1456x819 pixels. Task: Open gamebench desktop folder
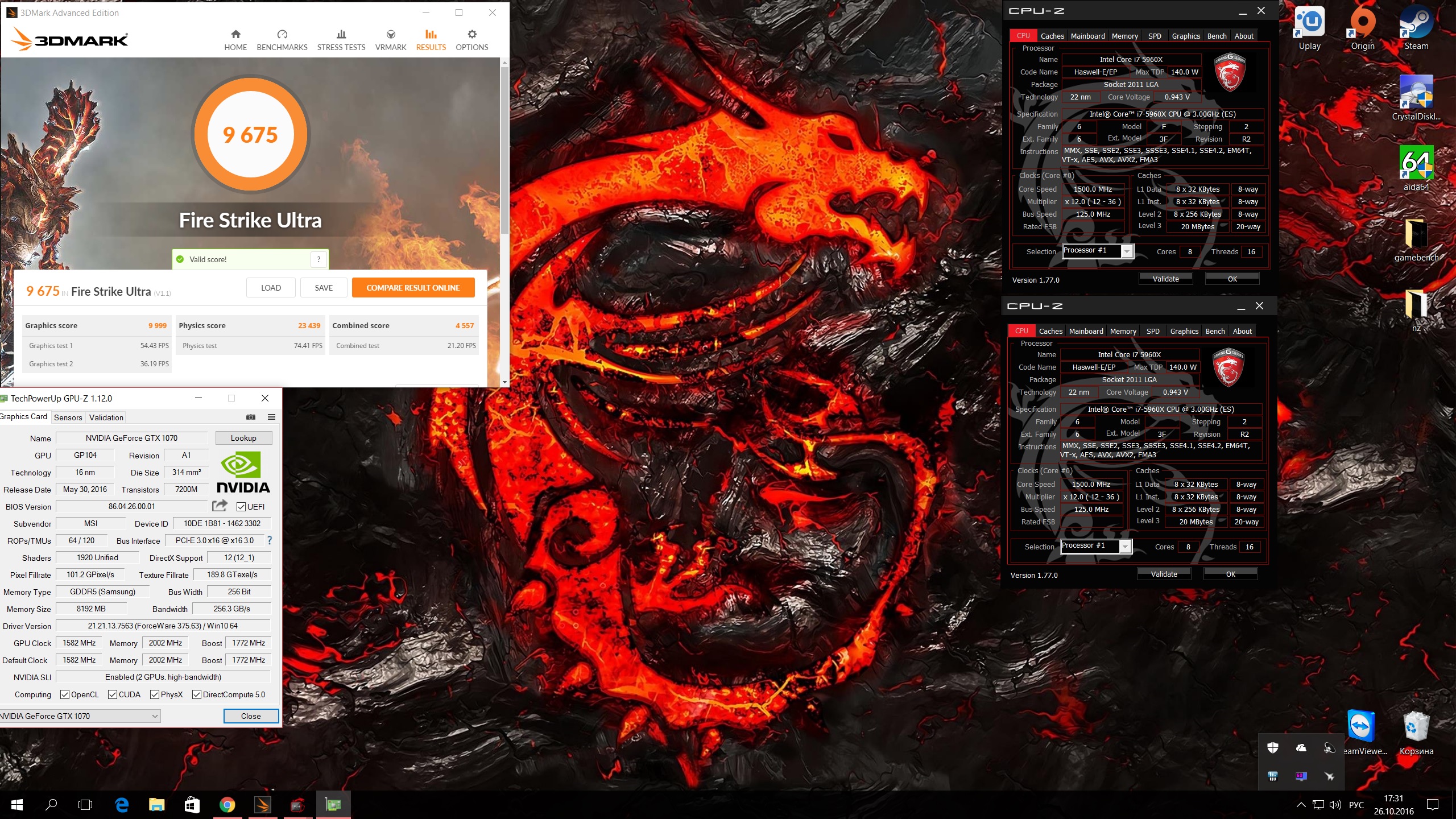click(1416, 240)
